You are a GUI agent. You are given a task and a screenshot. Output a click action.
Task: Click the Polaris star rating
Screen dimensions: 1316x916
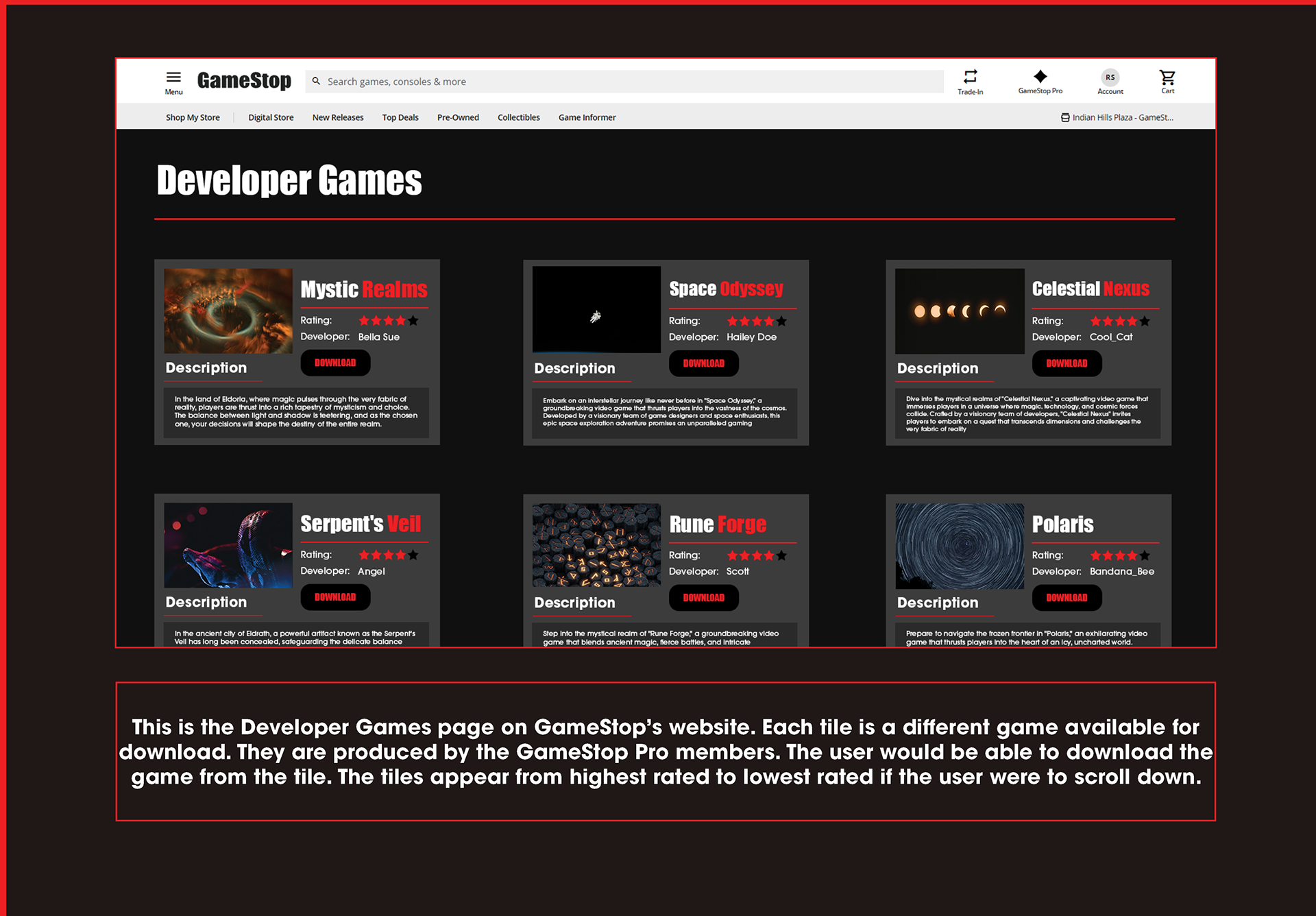click(1120, 555)
